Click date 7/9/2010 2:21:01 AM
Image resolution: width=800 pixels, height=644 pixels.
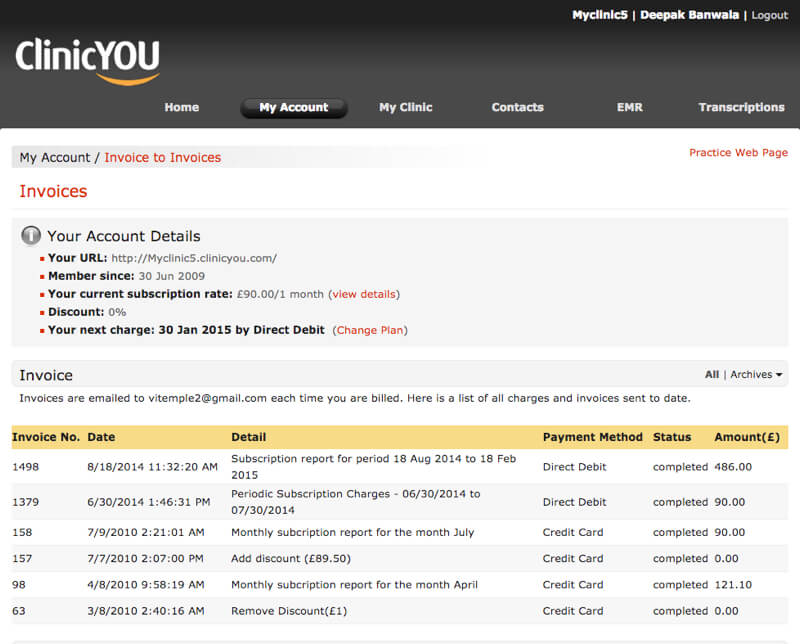[x=146, y=532]
